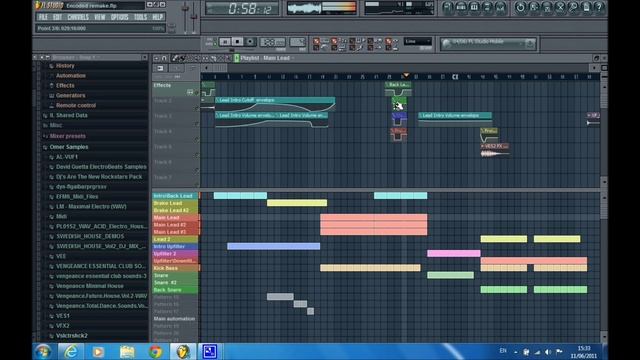The width and height of the screenshot is (640, 360).
Task: Expand the Misc folder
Action: pos(56,125)
